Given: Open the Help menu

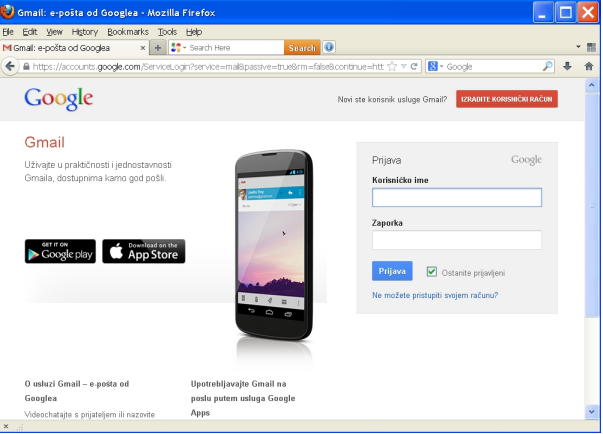Looking at the screenshot, I should pos(194,32).
